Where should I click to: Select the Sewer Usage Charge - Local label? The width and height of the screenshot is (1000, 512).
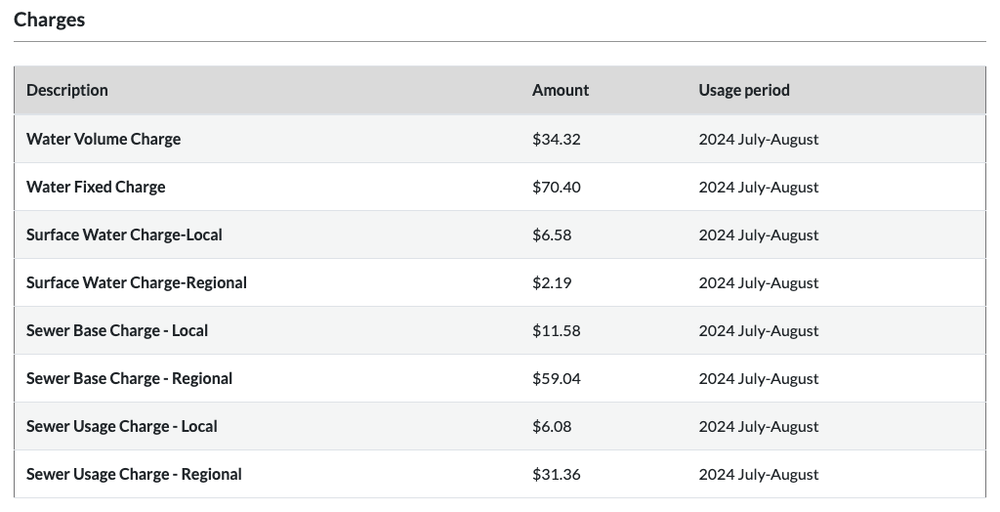tap(121, 427)
